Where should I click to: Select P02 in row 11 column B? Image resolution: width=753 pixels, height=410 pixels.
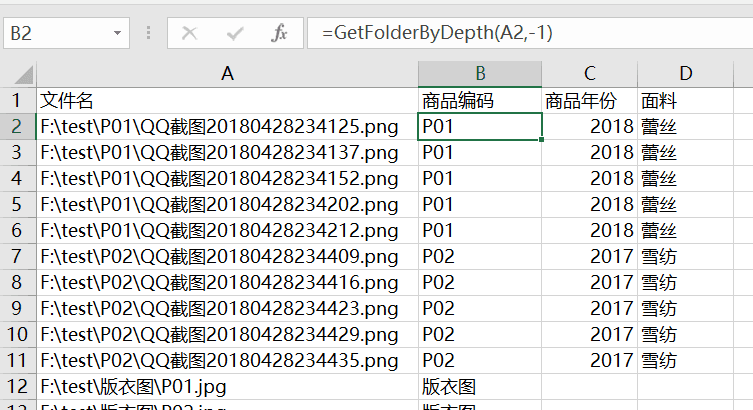(x=480, y=360)
